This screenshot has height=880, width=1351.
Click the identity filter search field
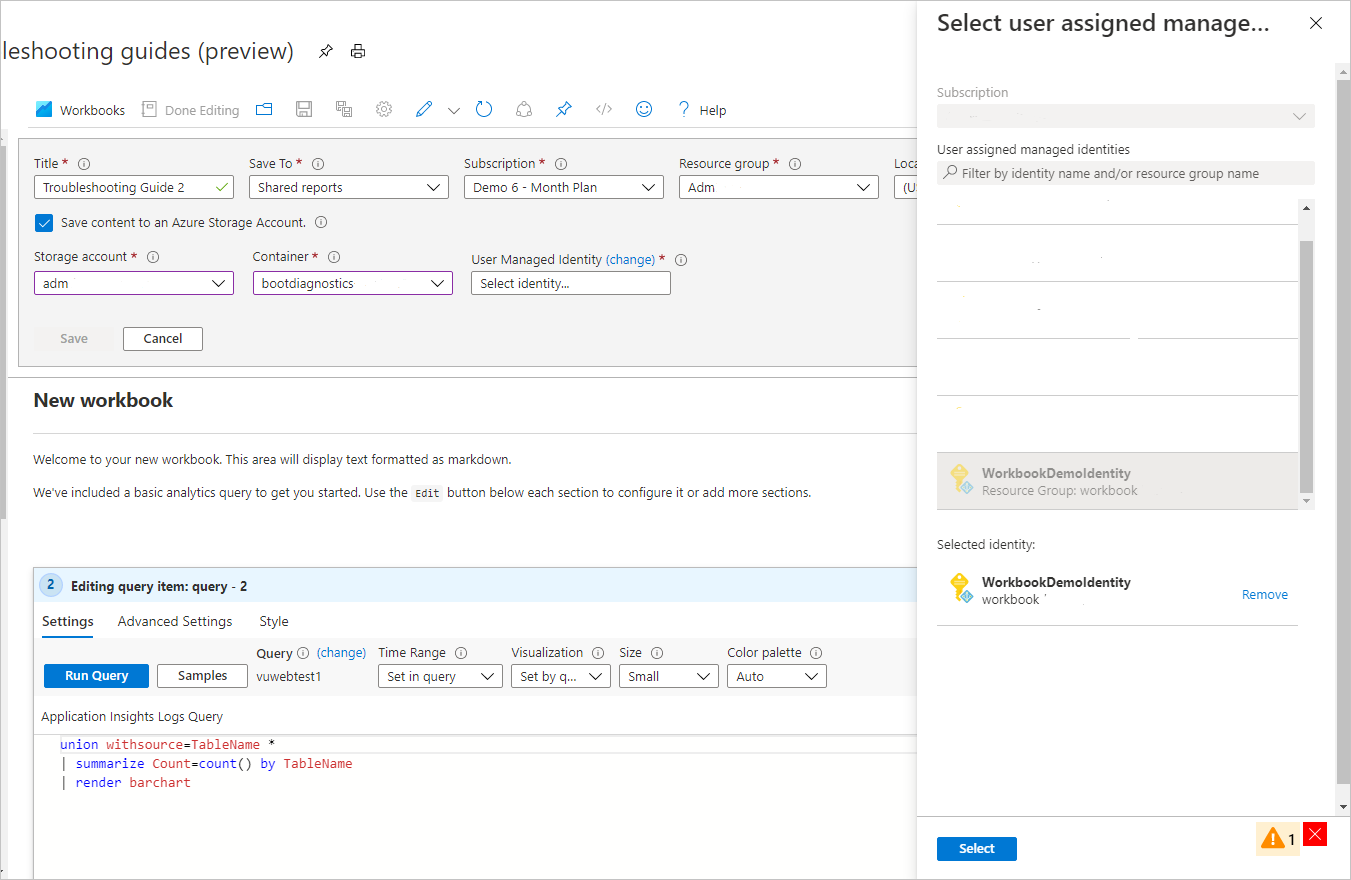1125,174
